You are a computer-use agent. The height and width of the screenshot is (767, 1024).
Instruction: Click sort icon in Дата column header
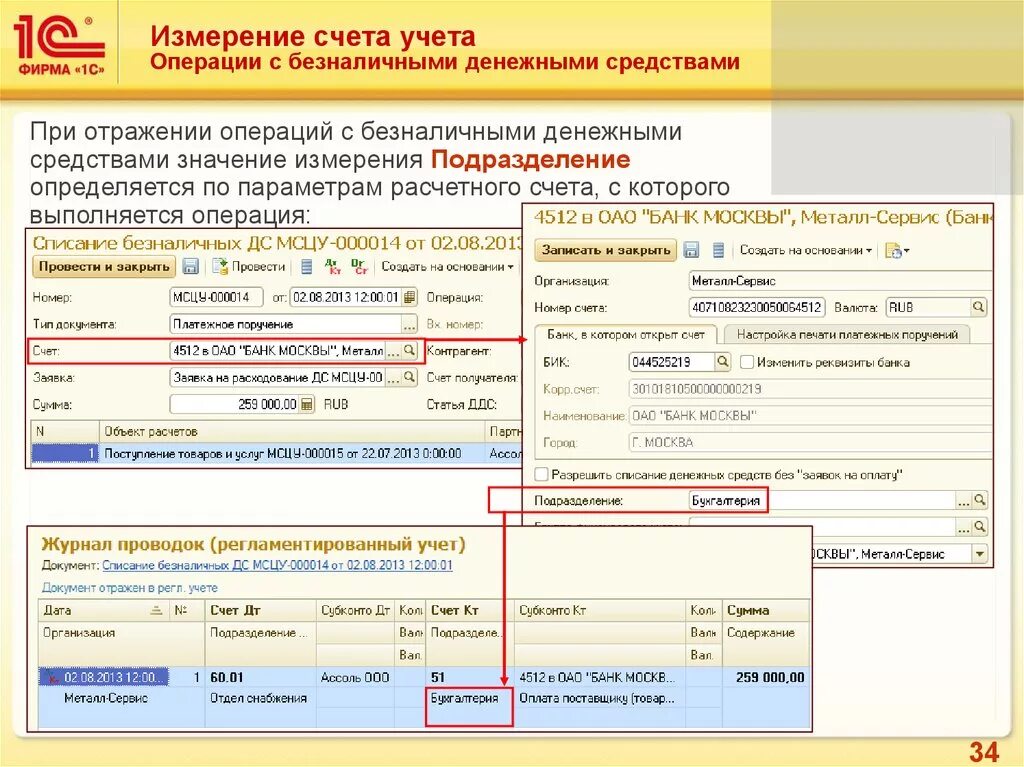point(156,610)
